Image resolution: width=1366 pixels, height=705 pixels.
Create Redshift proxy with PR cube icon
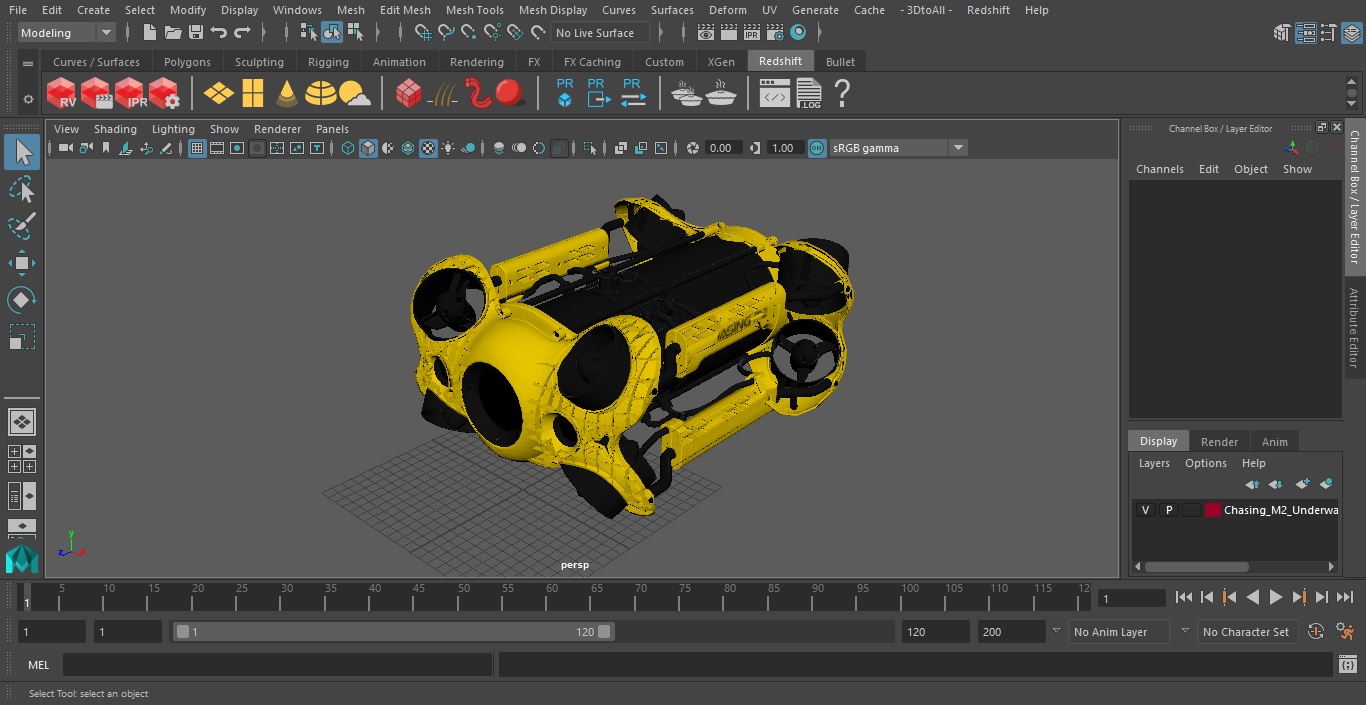point(565,93)
